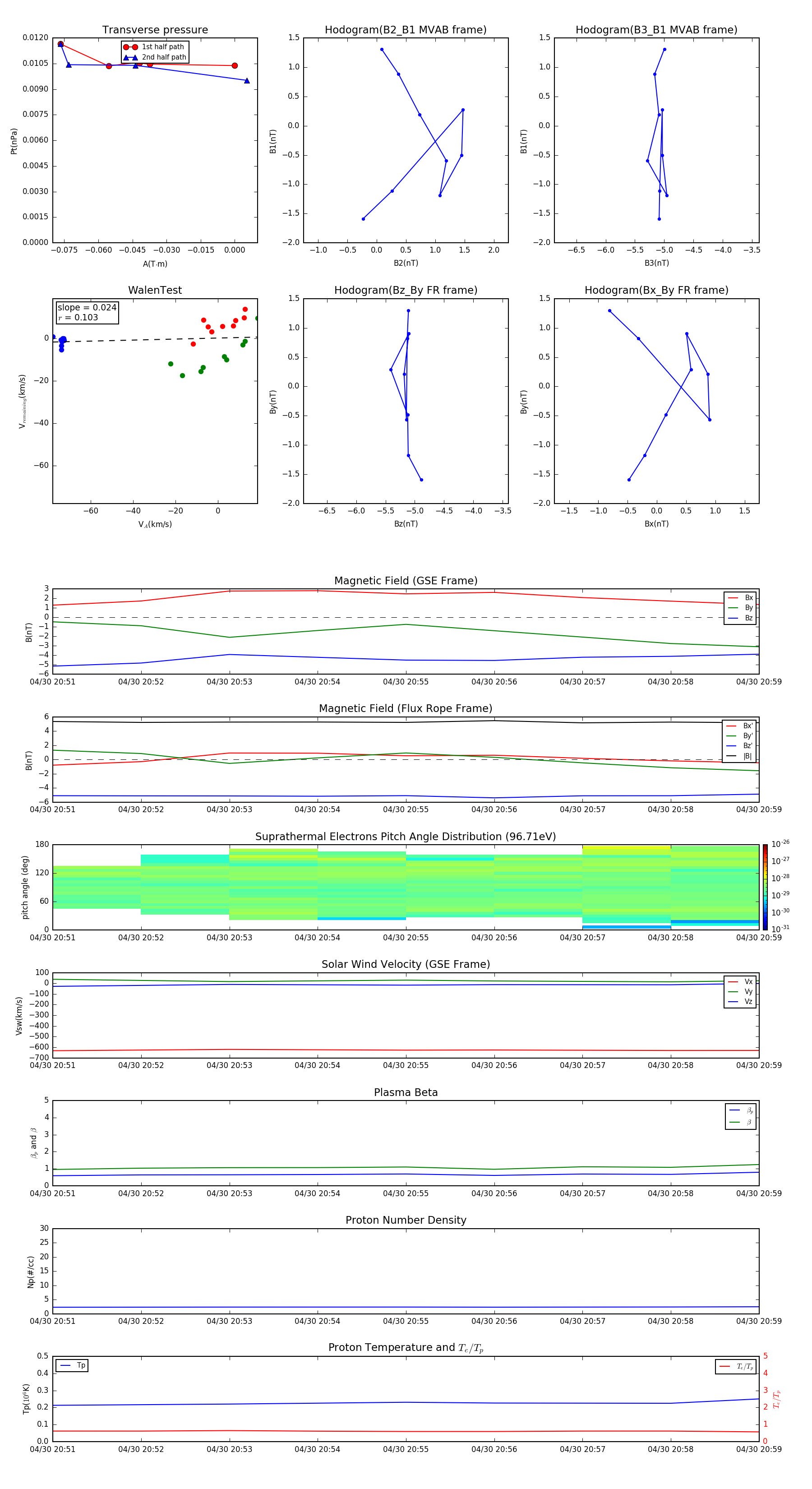
Task: Click '04/30 20:59' tick under Proton Temperature panel
Action: (x=759, y=1449)
